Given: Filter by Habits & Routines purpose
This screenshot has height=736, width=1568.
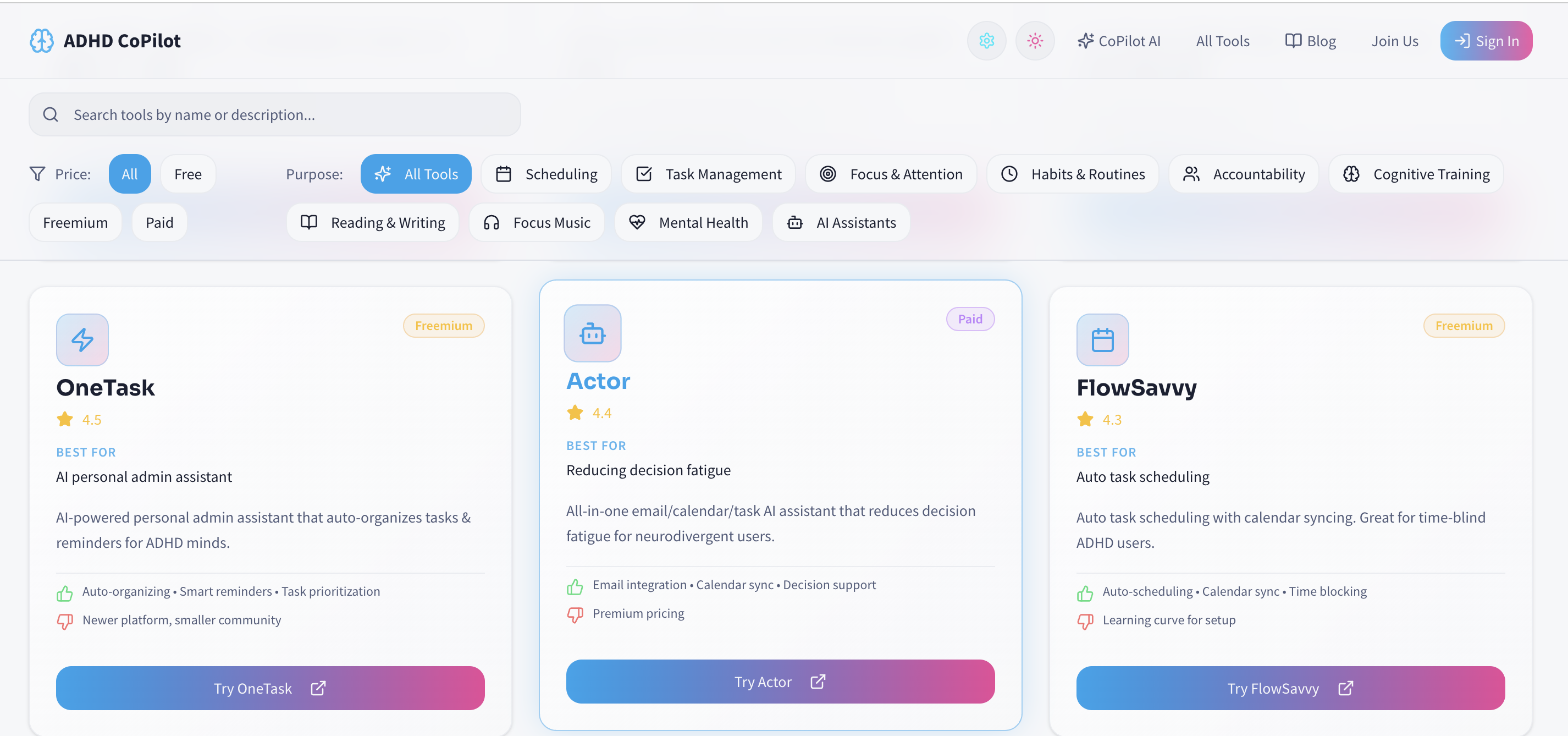Looking at the screenshot, I should (x=1073, y=174).
